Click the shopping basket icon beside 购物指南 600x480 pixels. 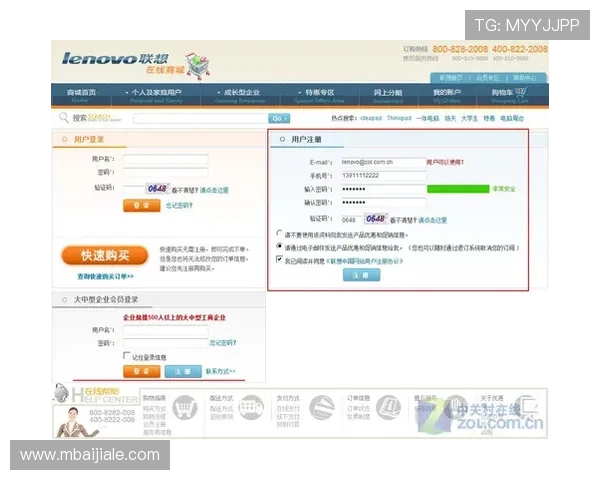tap(185, 408)
